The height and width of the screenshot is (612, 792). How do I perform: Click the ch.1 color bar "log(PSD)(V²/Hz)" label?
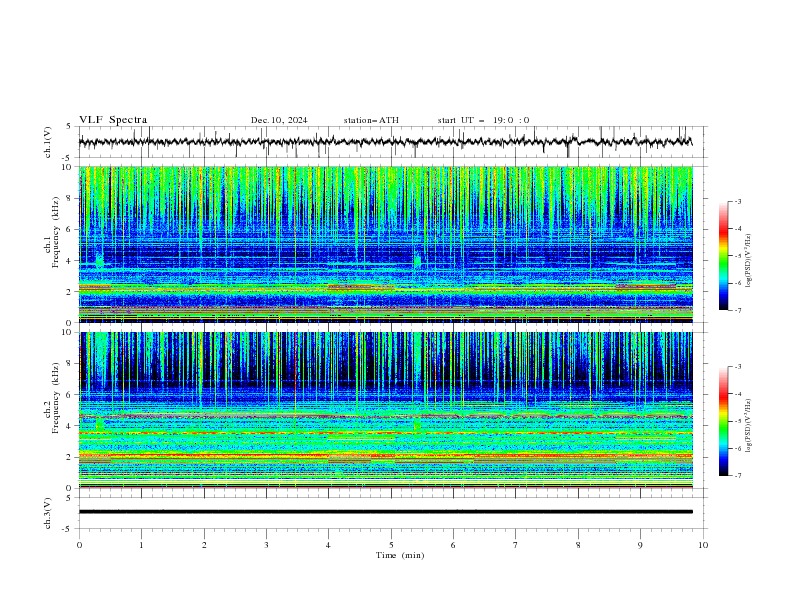tap(748, 261)
